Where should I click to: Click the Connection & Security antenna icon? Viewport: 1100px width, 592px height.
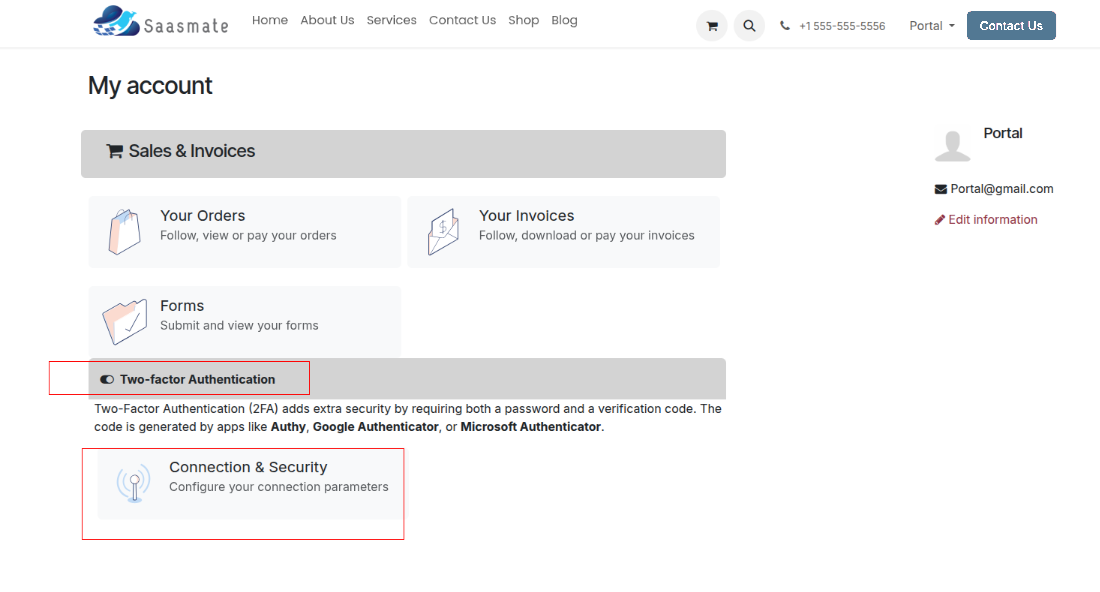coord(133,483)
